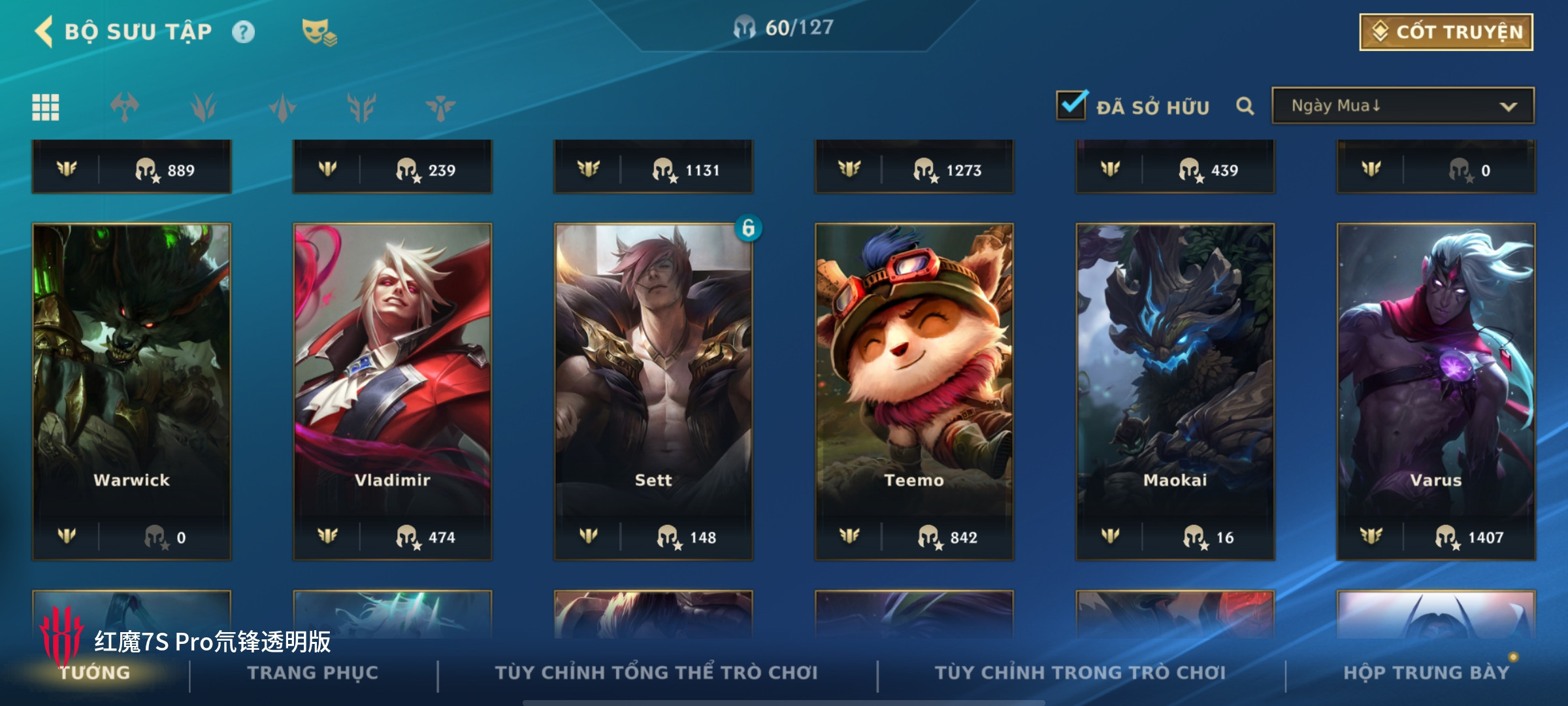Open the Hộp Trưng Bày tab
This screenshot has width=1568, height=706.
(1426, 673)
